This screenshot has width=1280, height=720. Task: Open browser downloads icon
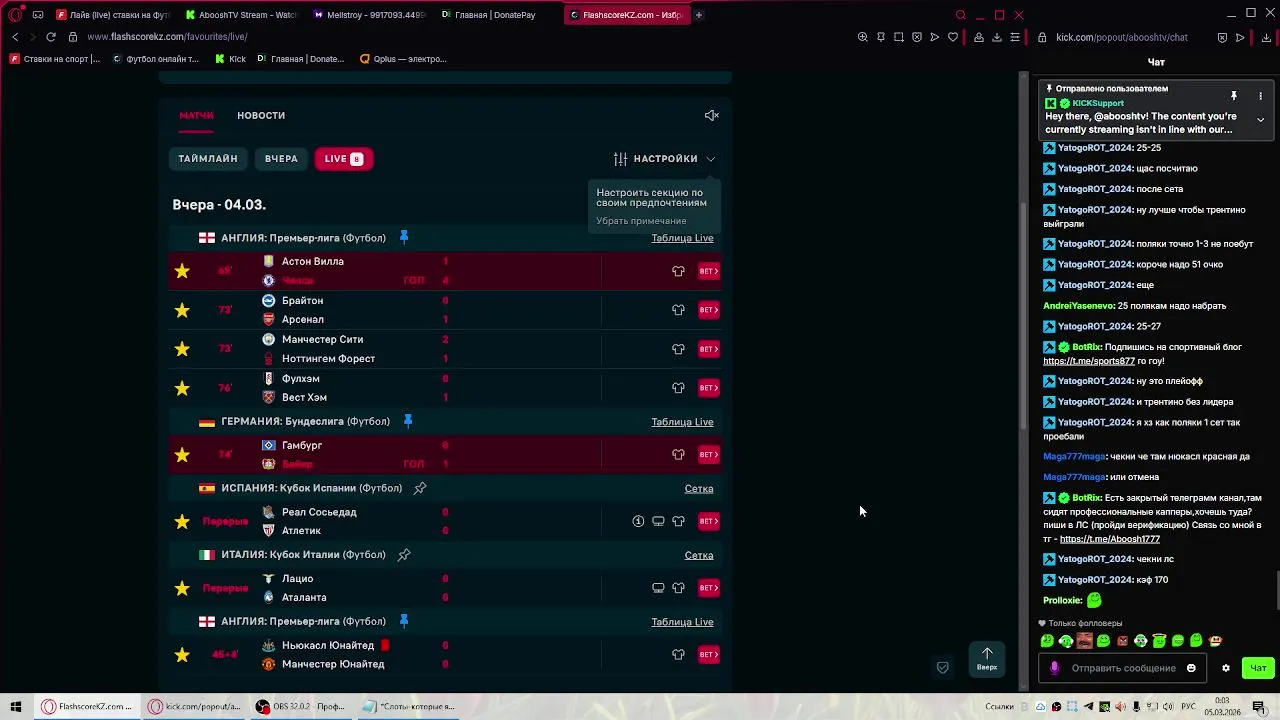[997, 37]
